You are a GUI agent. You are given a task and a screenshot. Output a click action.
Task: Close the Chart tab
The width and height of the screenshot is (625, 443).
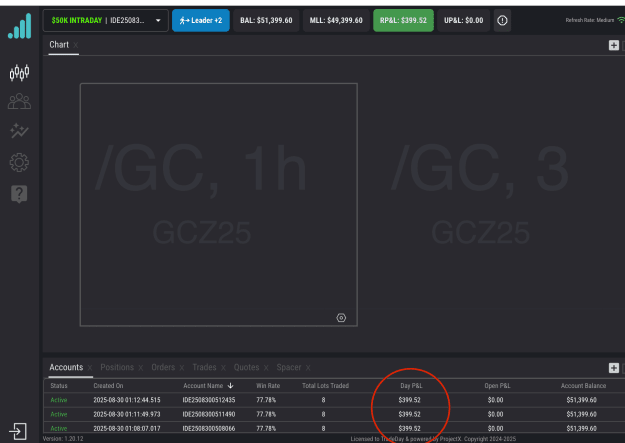[x=76, y=45]
